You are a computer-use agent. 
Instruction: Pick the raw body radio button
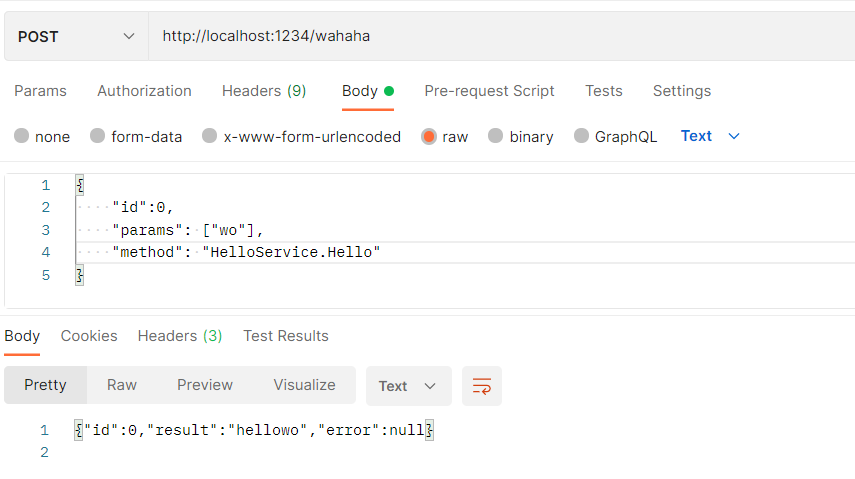(x=429, y=136)
